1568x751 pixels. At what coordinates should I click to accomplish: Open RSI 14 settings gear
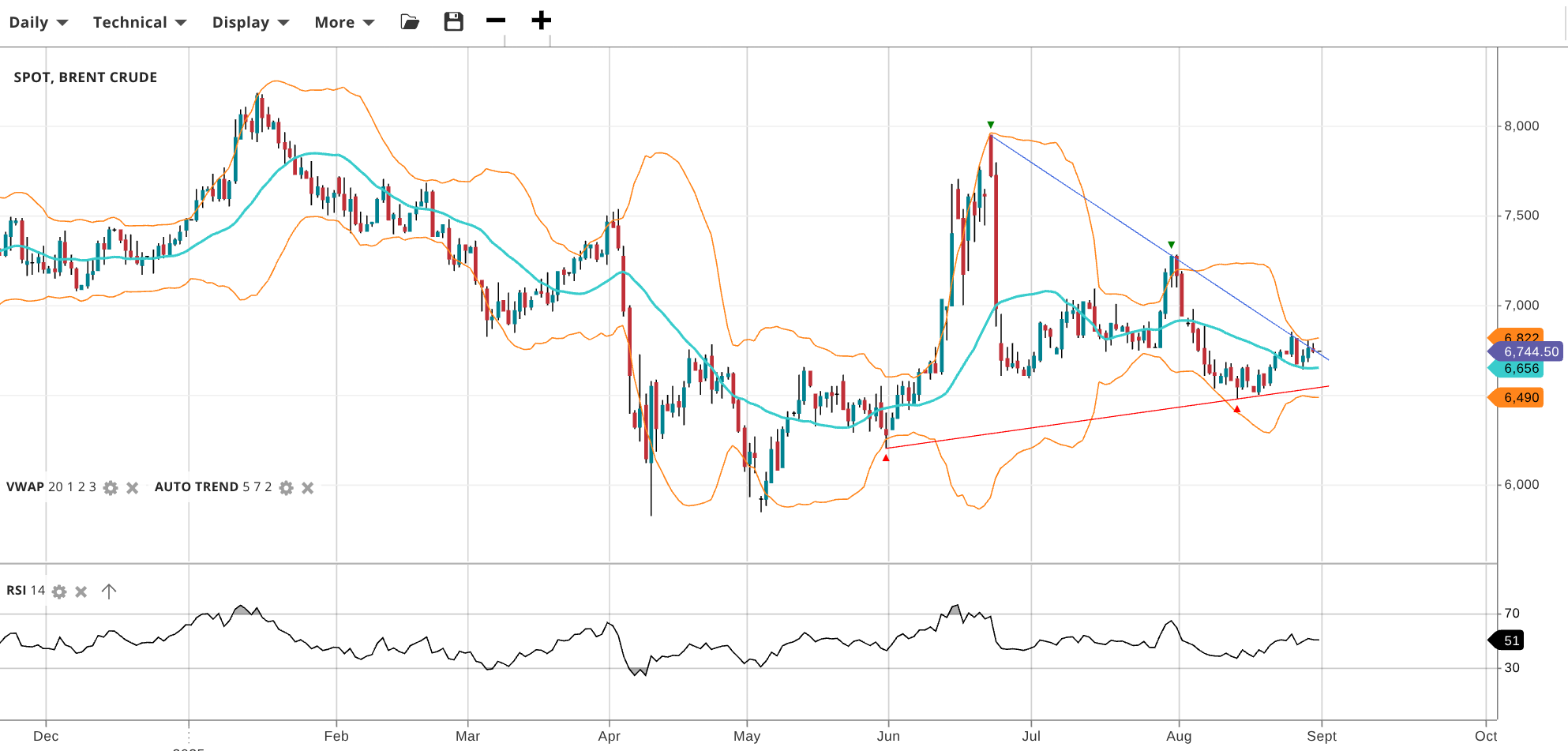[59, 591]
